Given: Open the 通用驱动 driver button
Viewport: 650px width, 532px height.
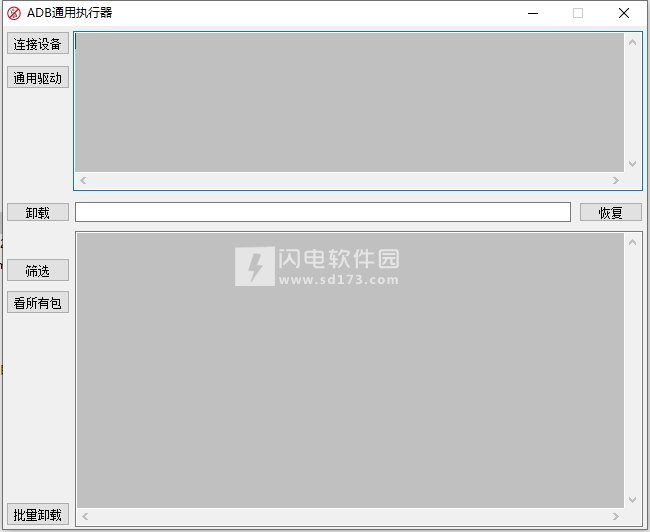Looking at the screenshot, I should tap(38, 78).
